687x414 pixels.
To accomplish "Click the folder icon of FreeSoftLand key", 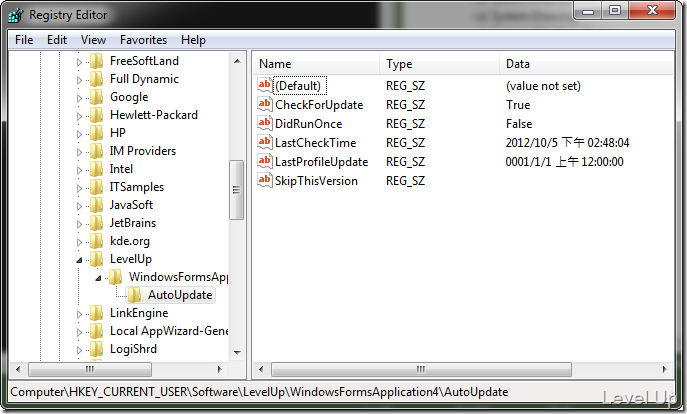I will (96, 61).
